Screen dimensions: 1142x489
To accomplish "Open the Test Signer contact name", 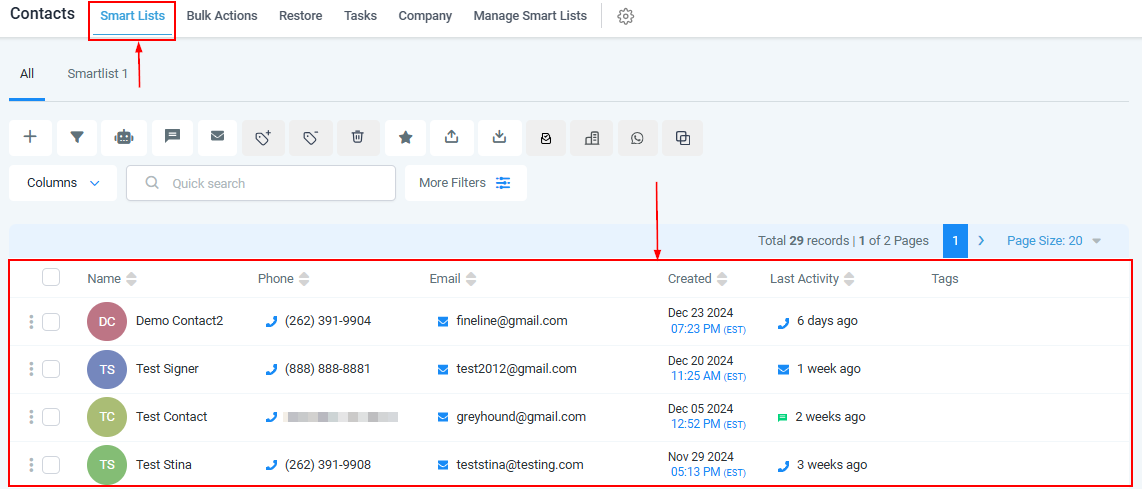I will [x=168, y=369].
